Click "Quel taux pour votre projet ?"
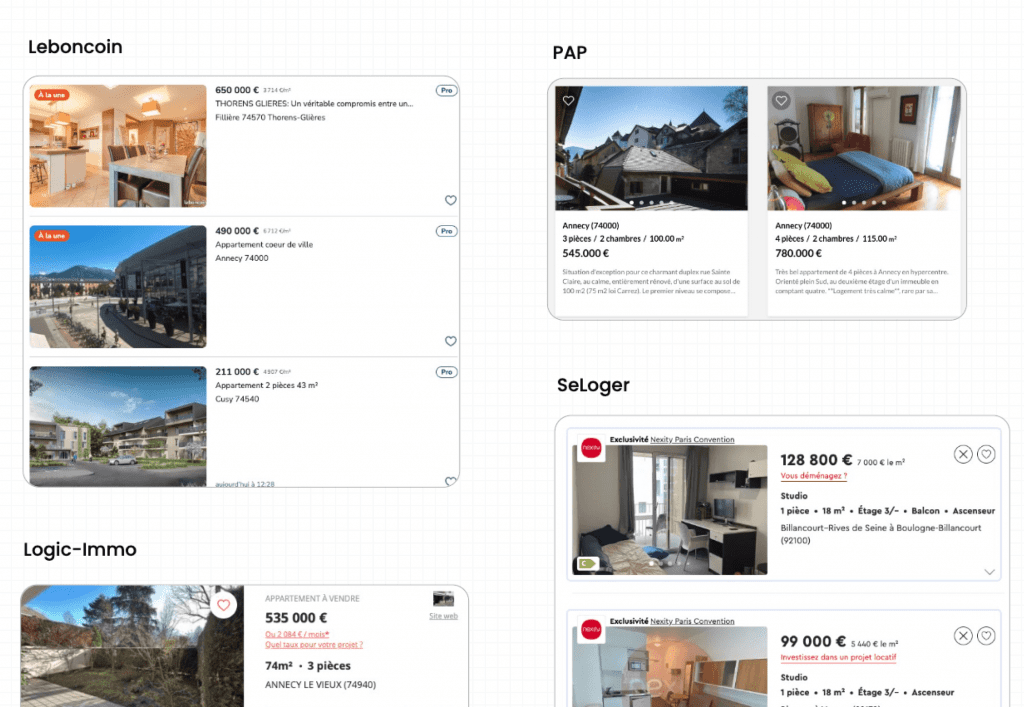The height and width of the screenshot is (707, 1024). tap(313, 645)
